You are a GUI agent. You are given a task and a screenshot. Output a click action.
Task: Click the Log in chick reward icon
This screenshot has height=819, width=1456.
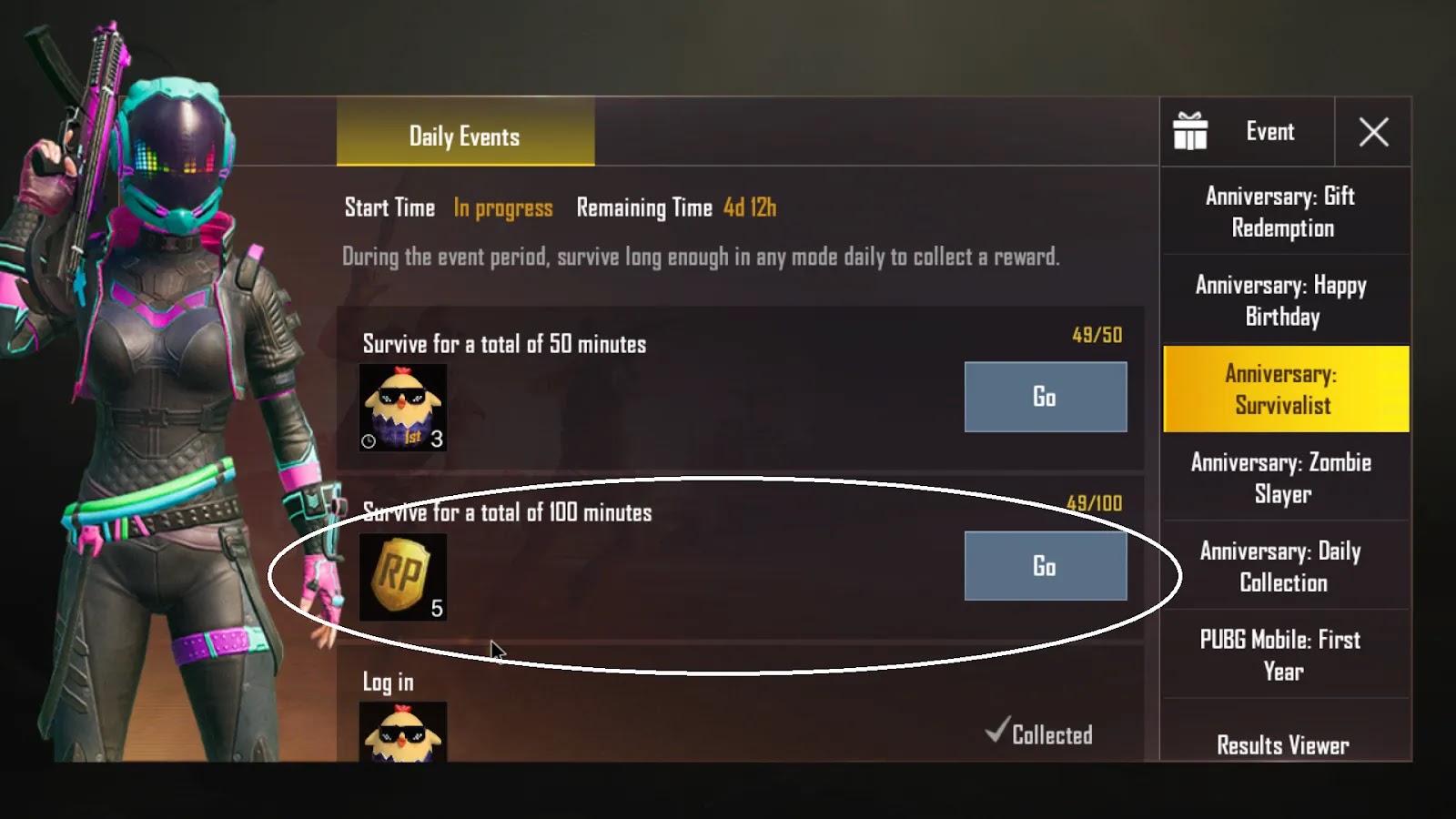click(x=403, y=732)
